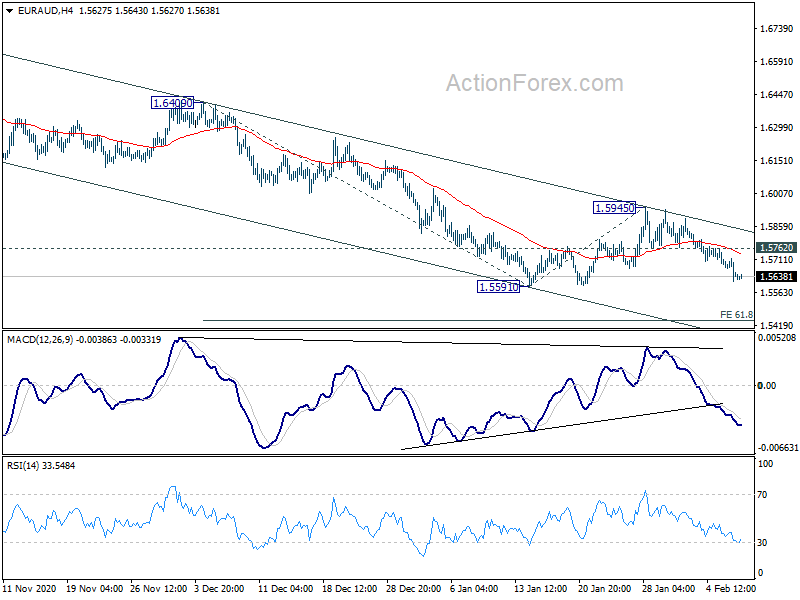
Task: Select the RSI(14) 33.5484 indicator label
Action: pyautogui.click(x=41, y=466)
